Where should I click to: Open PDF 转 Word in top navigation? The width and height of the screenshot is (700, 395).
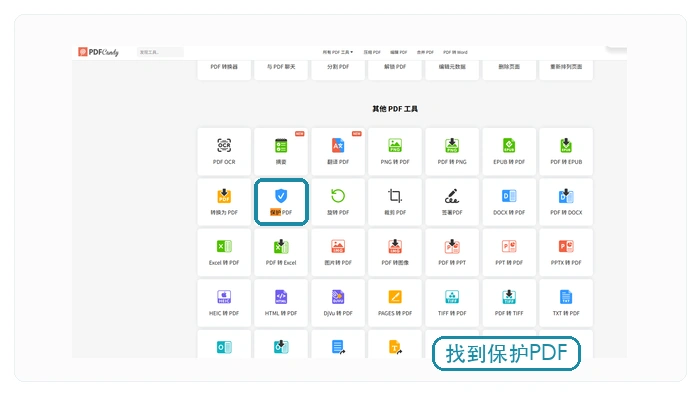pos(455,52)
